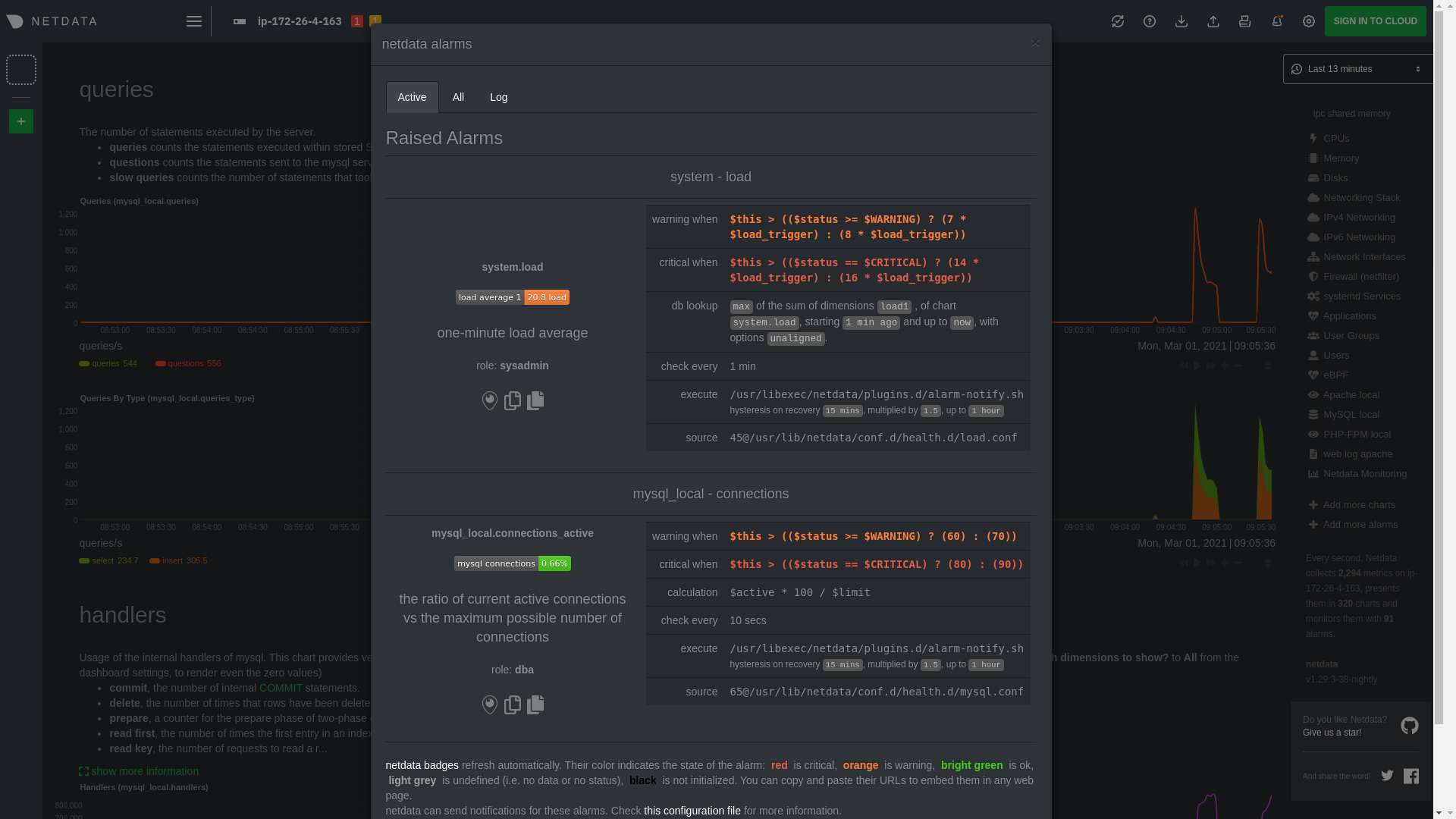
Task: Click the Netdata logo/home icon
Action: tap(51, 21)
